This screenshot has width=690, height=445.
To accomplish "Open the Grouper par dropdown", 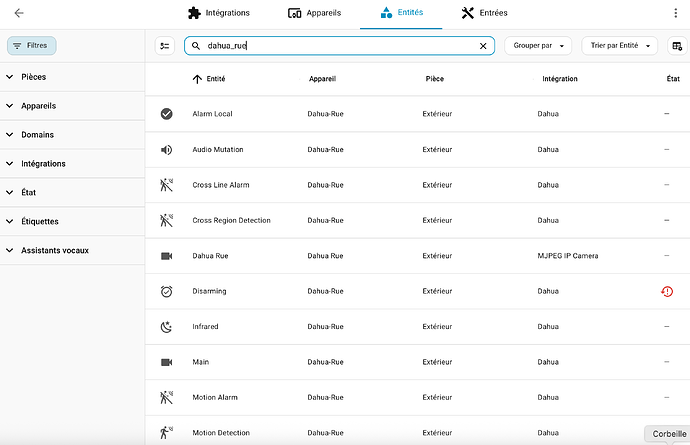I will coord(537,46).
